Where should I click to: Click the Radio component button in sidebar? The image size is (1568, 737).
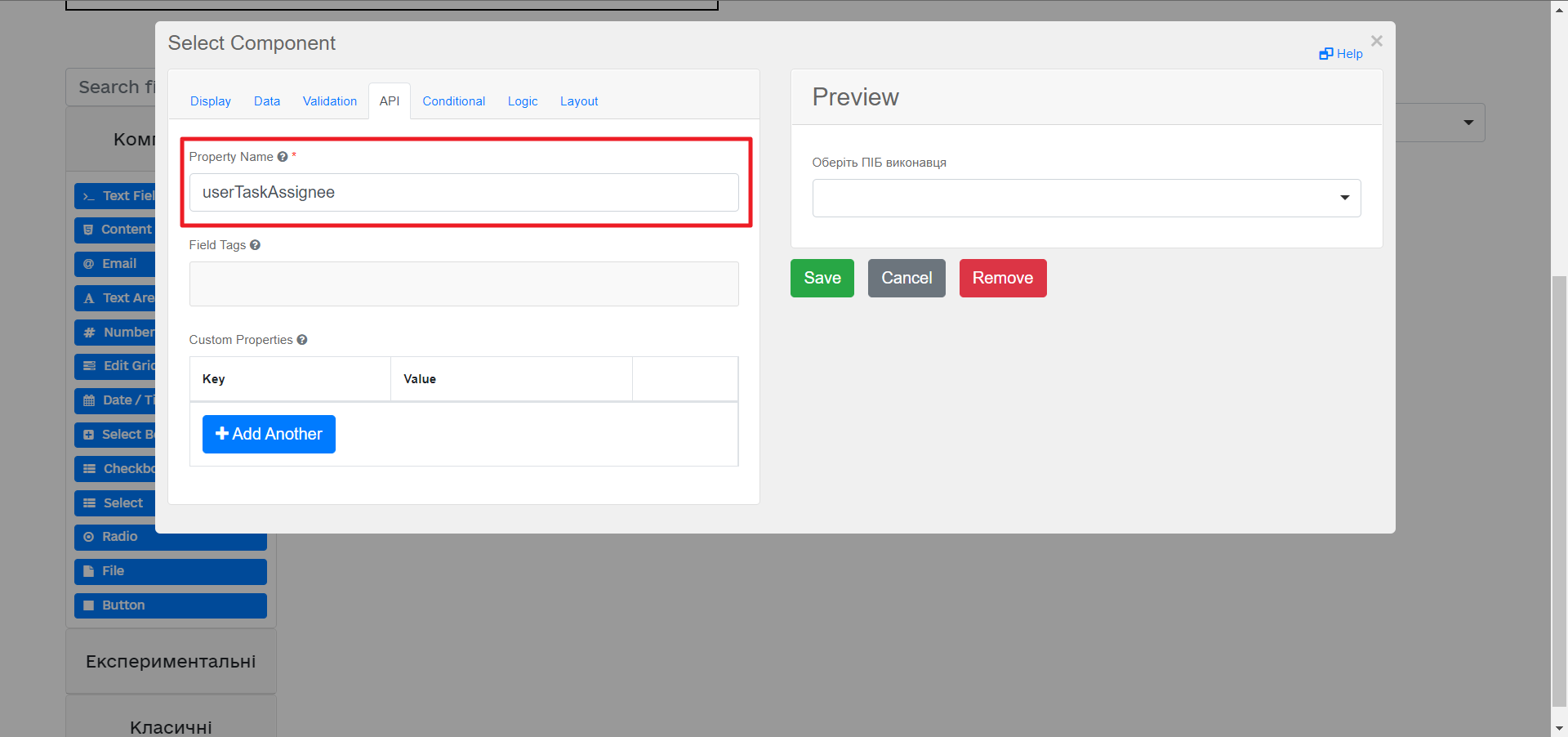[171, 537]
